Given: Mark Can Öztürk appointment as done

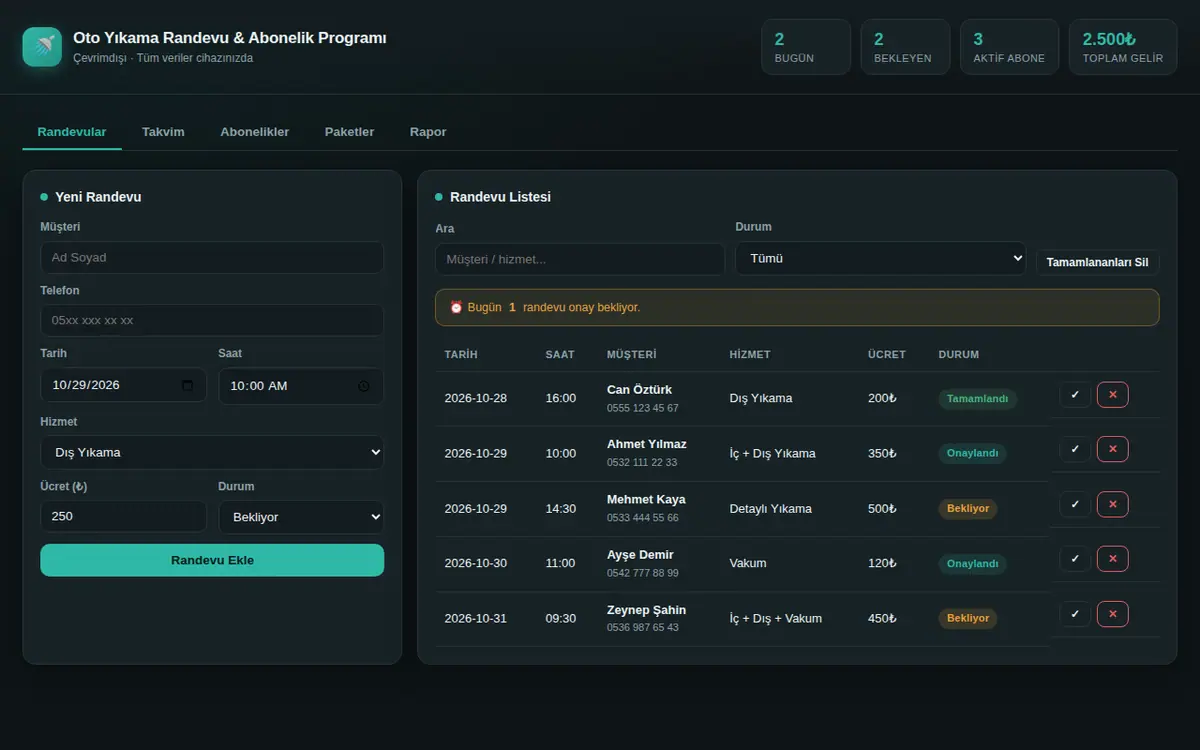Looking at the screenshot, I should 1075,395.
